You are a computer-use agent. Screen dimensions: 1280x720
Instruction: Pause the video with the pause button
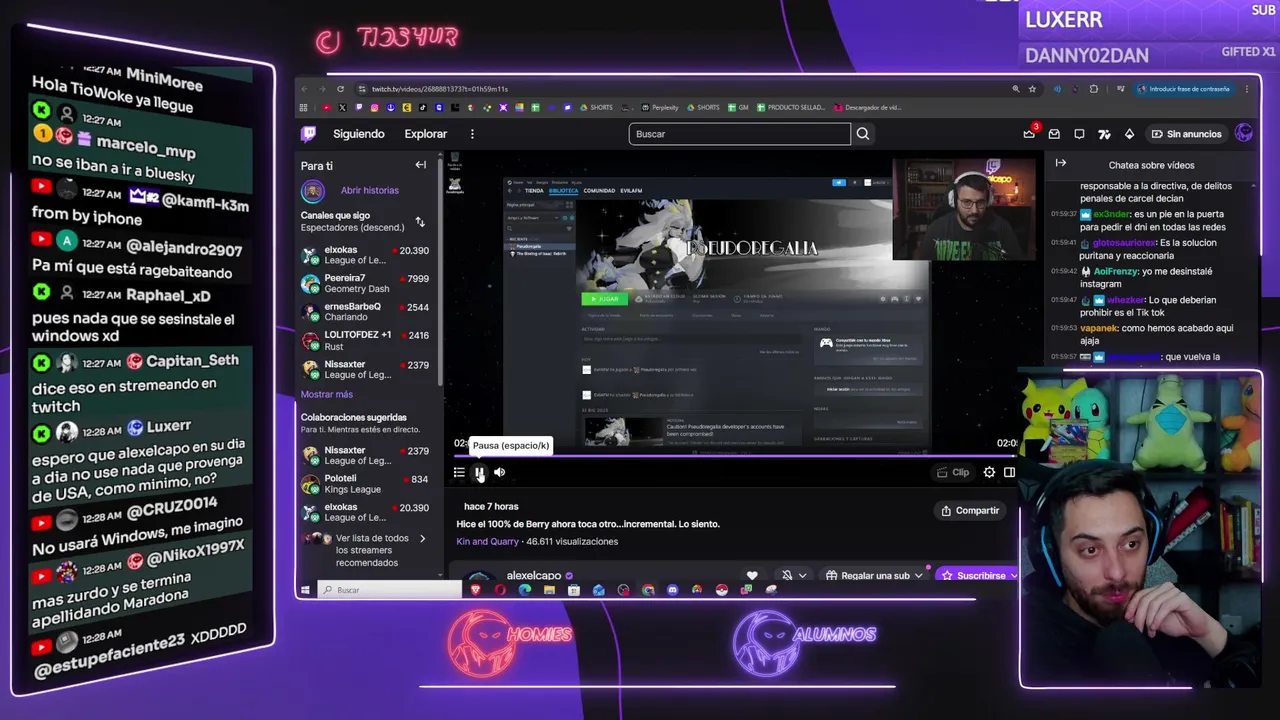coord(479,473)
